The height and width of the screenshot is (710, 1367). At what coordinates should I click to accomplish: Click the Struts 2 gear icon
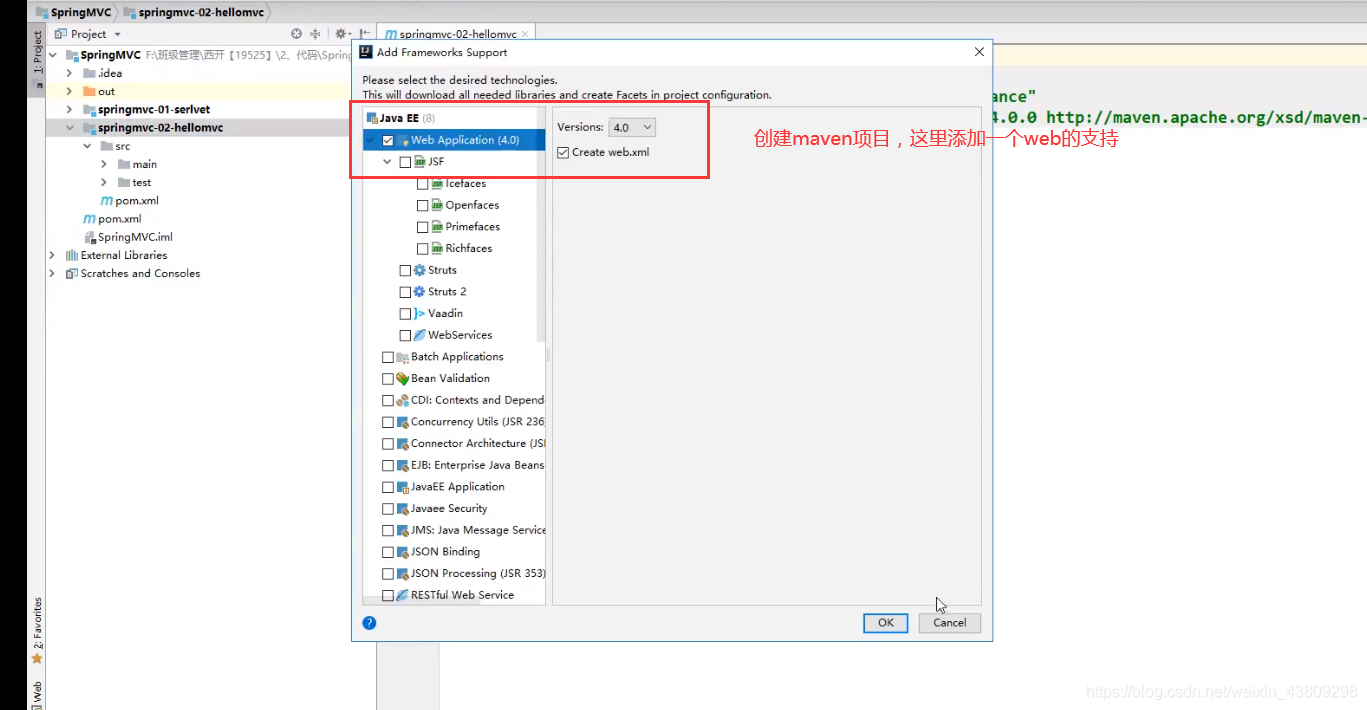[420, 292]
